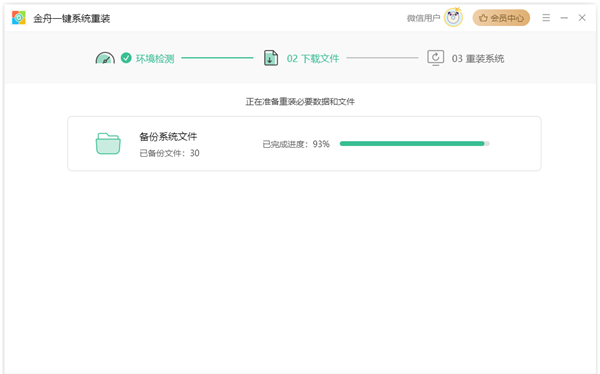Select the 环境检测 step label
The height and width of the screenshot is (374, 600).
point(155,59)
